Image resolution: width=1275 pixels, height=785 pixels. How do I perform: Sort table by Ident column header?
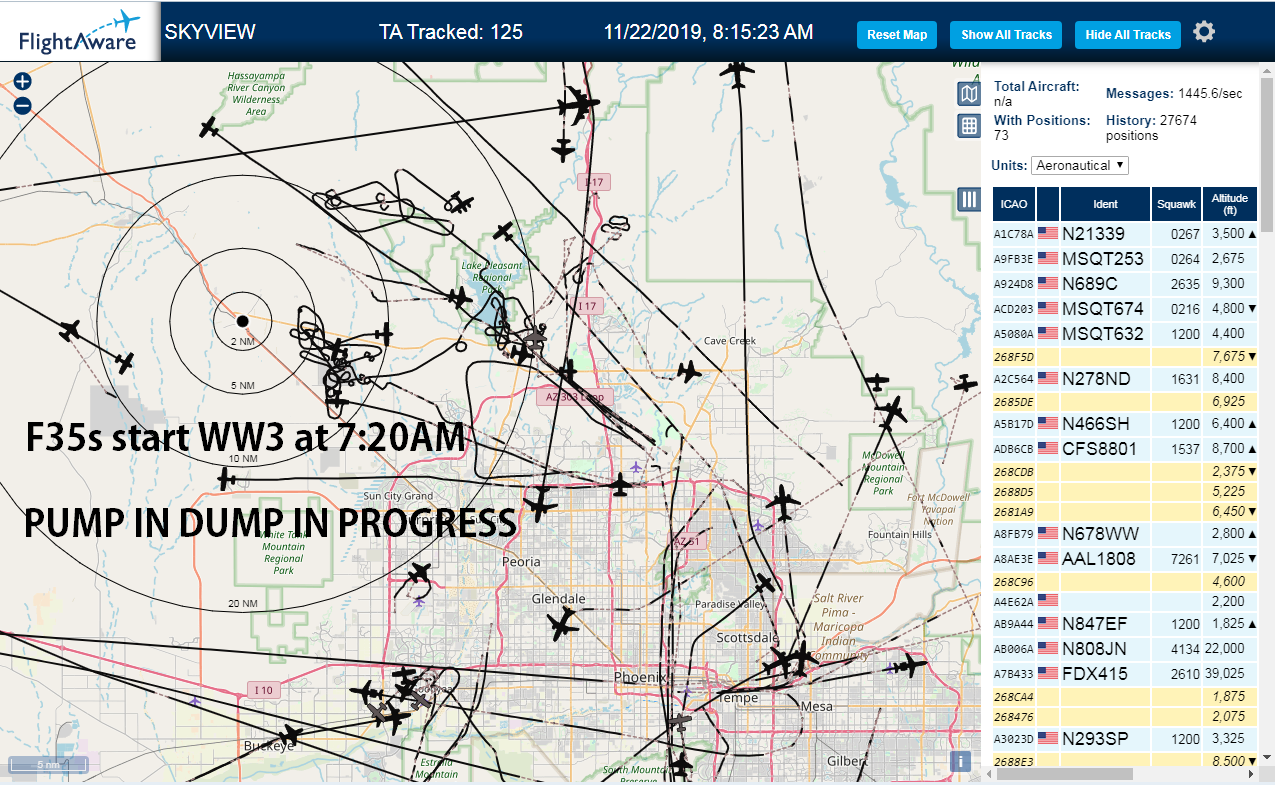pos(1105,204)
